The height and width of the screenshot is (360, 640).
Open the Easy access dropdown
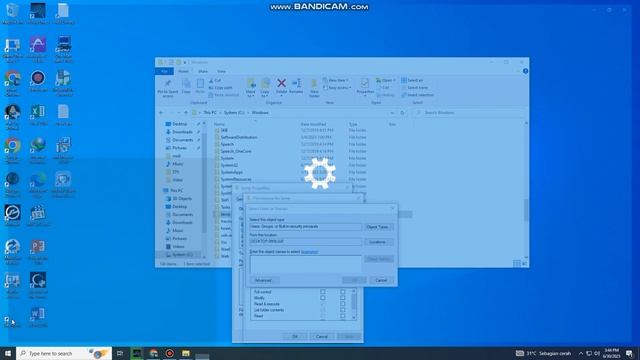337,88
